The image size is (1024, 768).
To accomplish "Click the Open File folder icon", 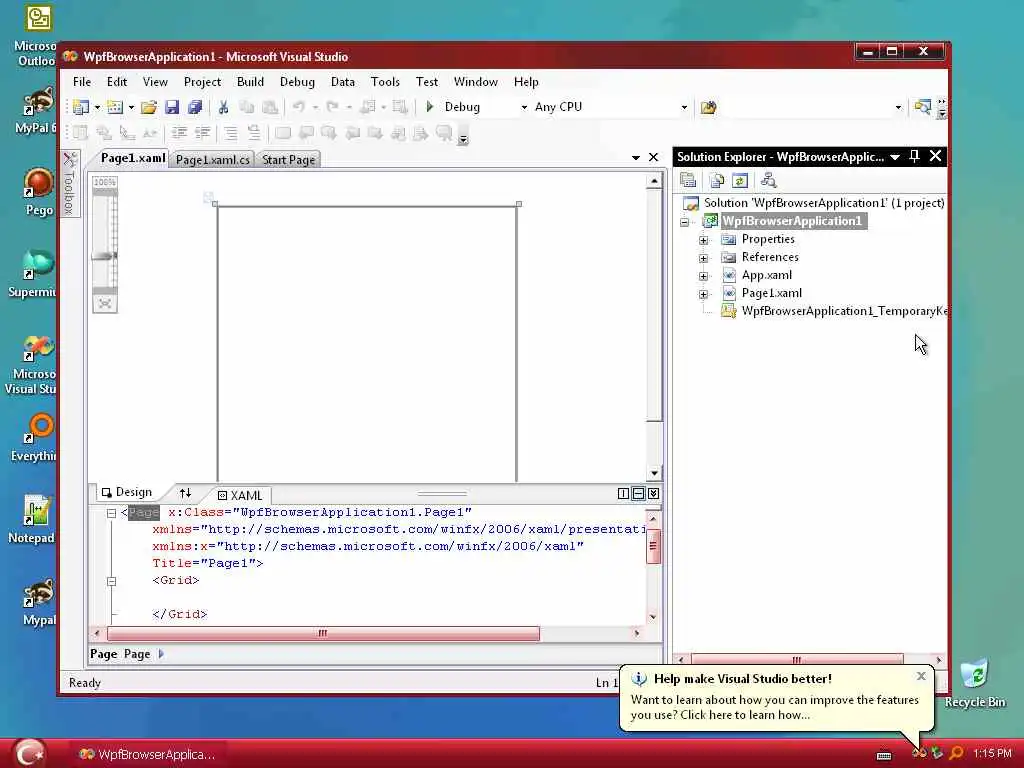I will click(149, 107).
